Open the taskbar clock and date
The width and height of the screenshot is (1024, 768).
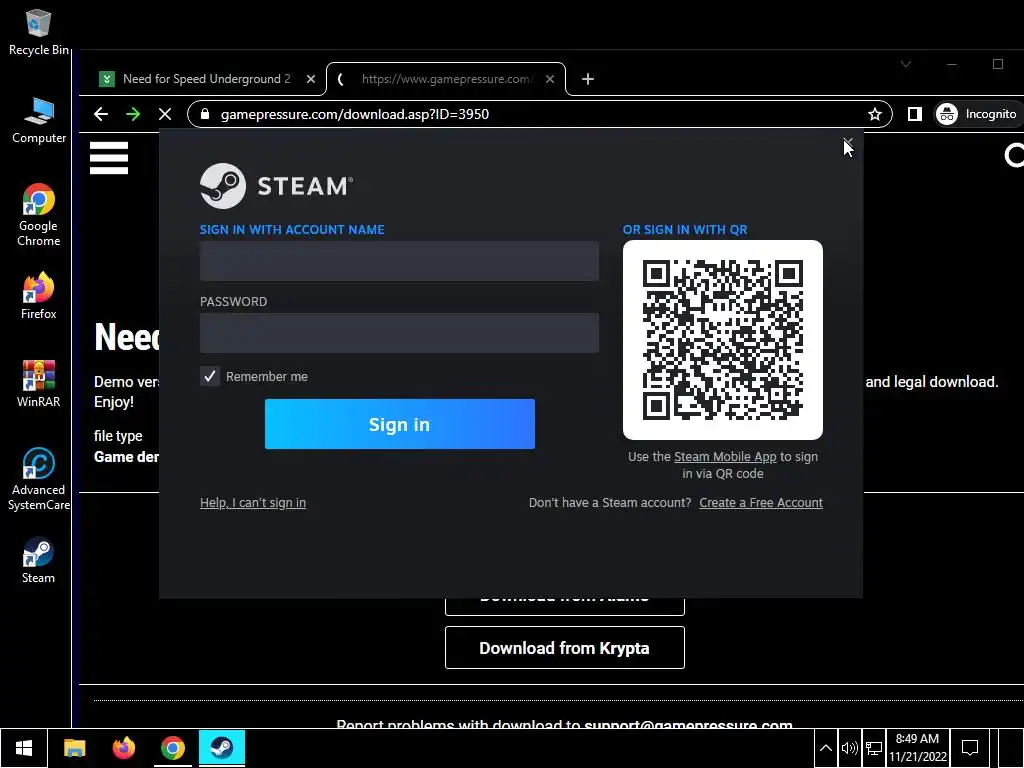pyautogui.click(x=918, y=748)
